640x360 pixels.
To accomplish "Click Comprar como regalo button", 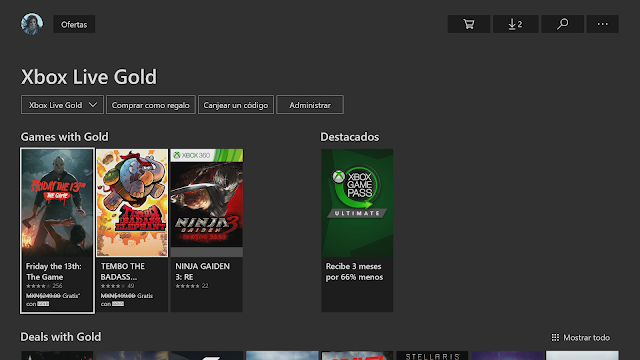I will pos(151,105).
